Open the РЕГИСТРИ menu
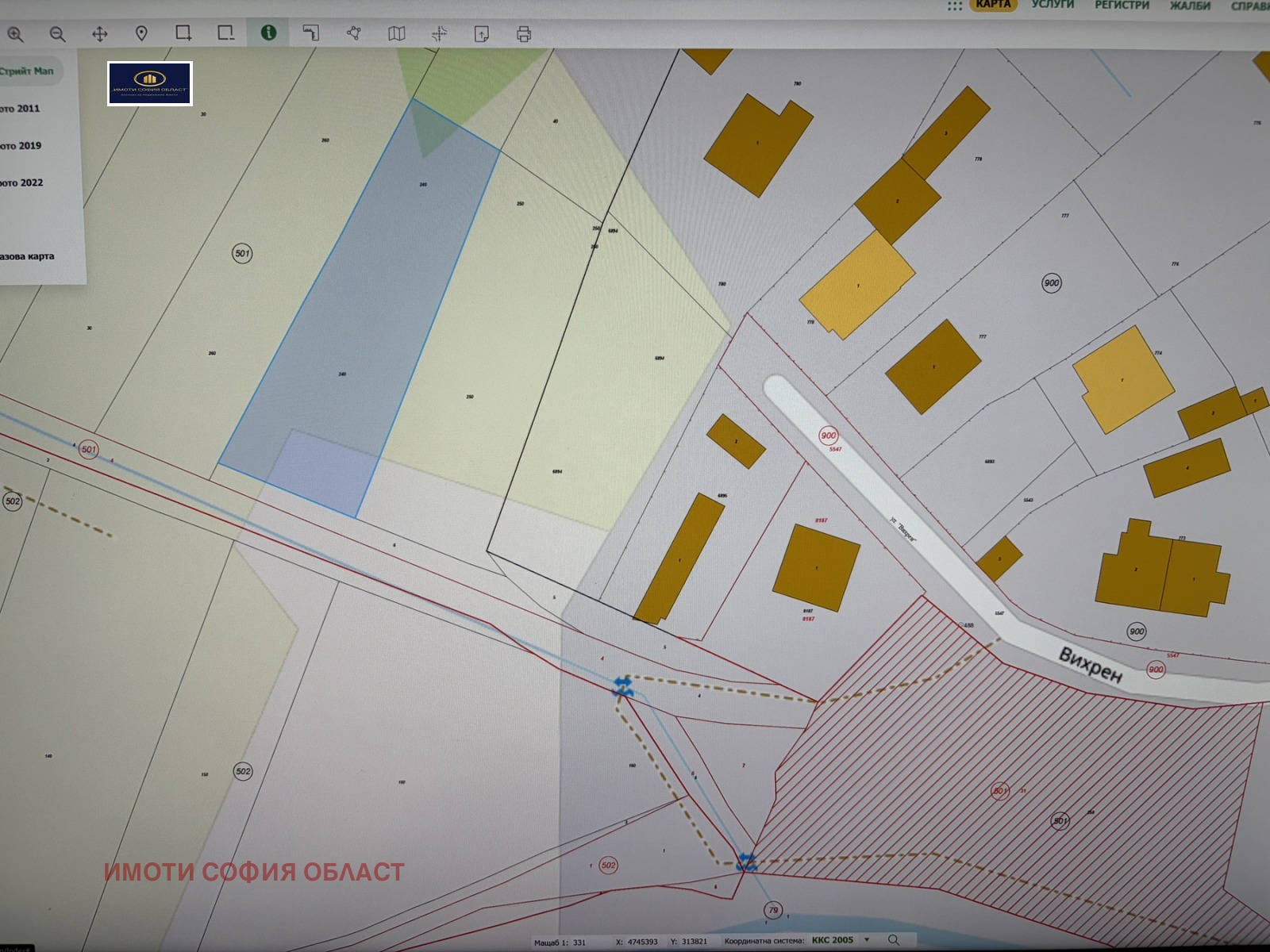 click(1122, 5)
